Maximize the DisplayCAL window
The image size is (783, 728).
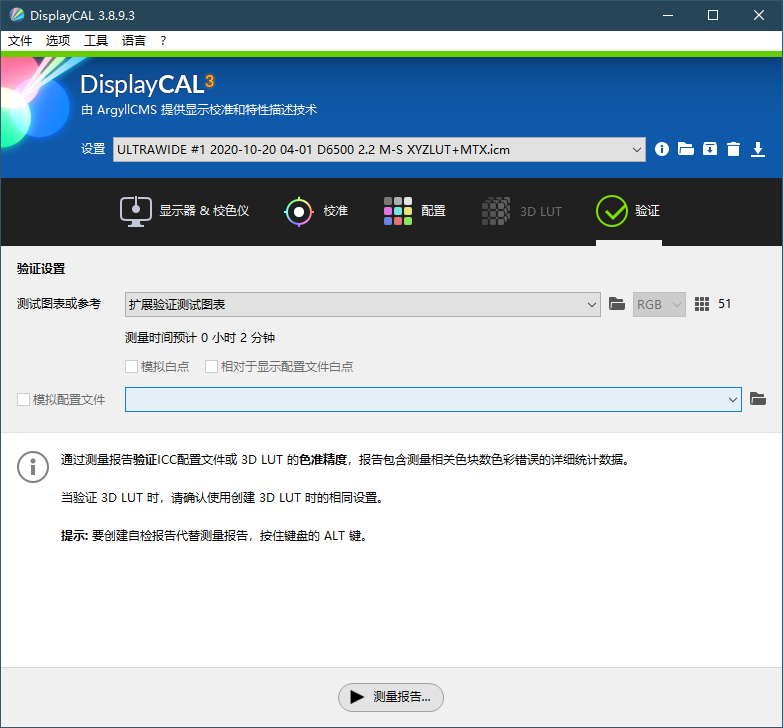coord(713,15)
